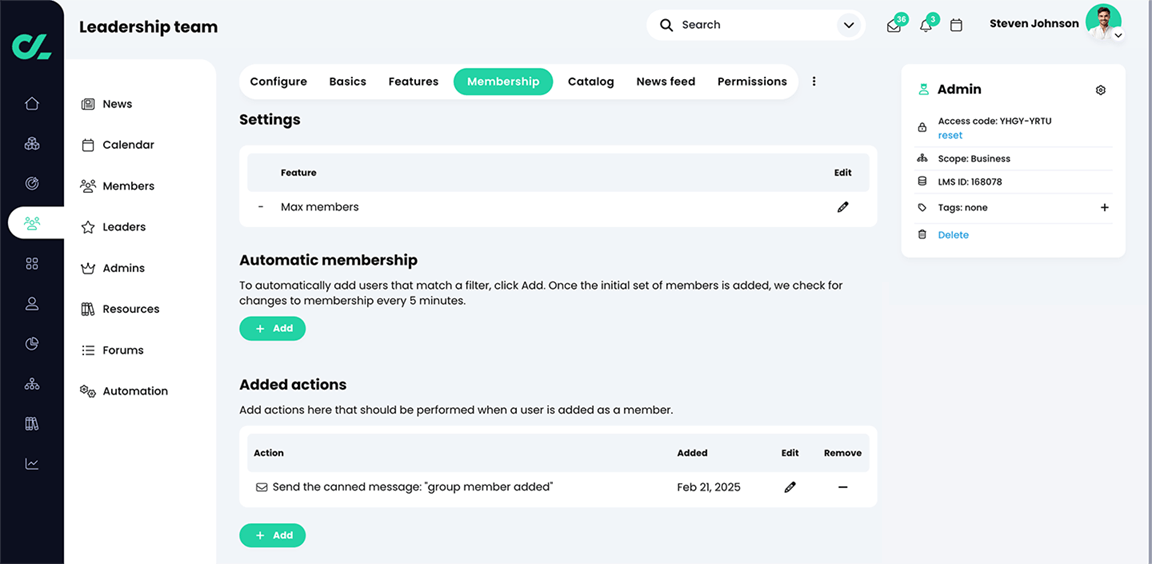Switch to the Permissions tab
Viewport: 1152px width, 564px height.
(x=752, y=82)
